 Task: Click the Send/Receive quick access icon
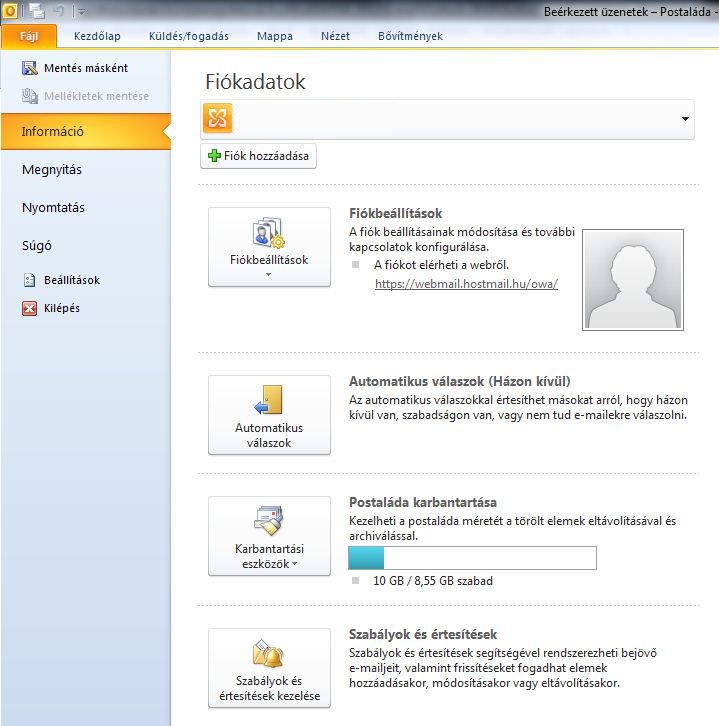(x=37, y=11)
